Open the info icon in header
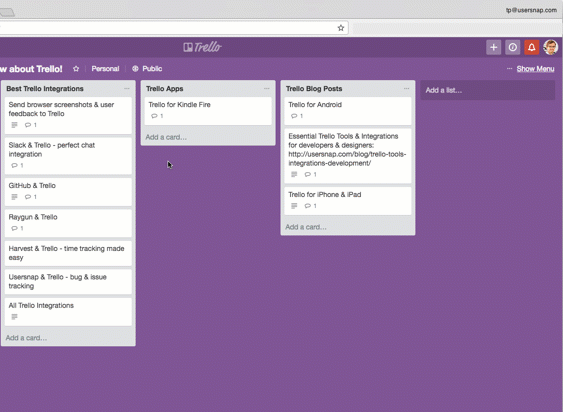 [513, 47]
